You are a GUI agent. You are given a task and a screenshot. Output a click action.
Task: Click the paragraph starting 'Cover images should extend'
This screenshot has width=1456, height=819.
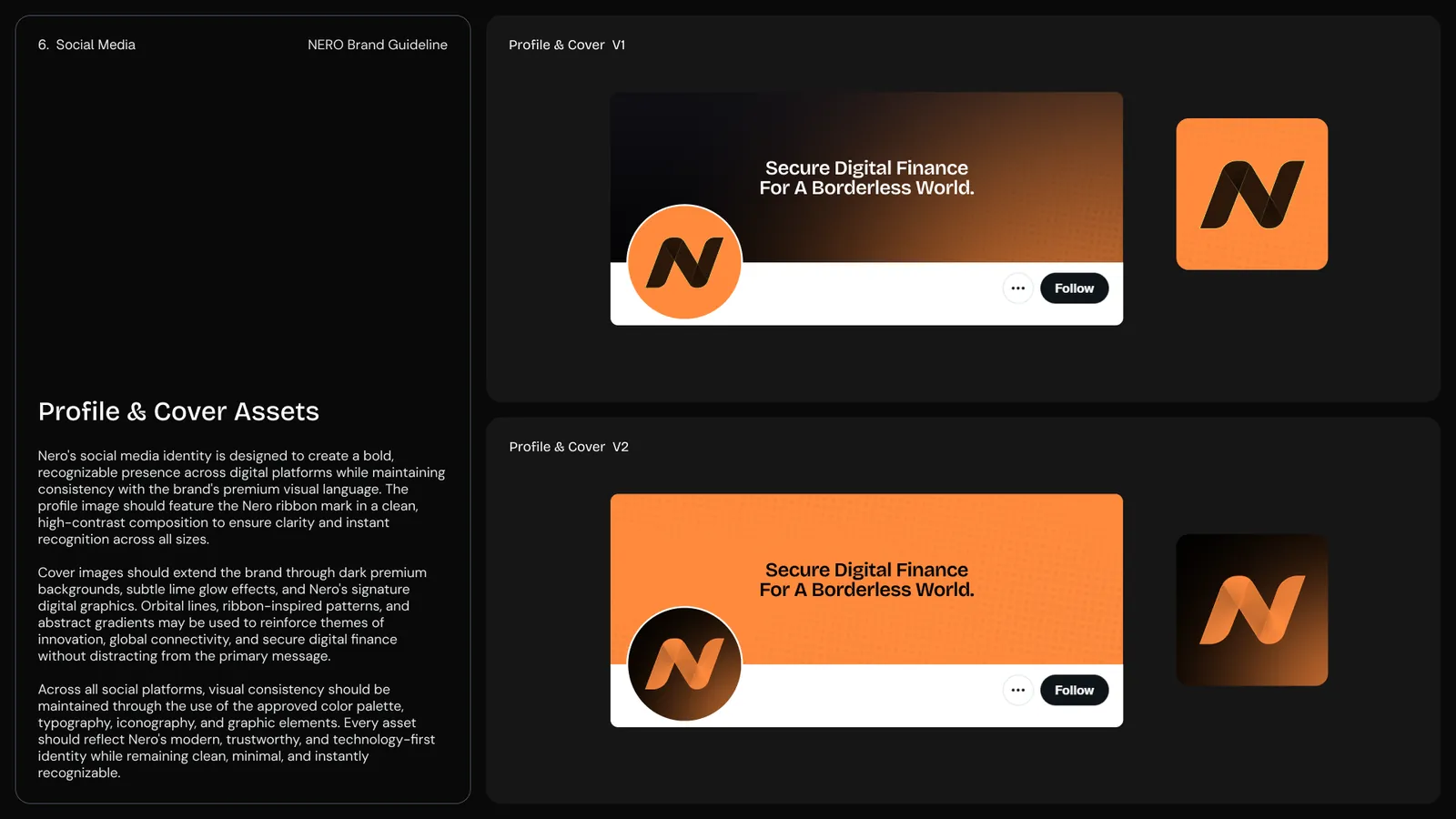pyautogui.click(x=232, y=614)
